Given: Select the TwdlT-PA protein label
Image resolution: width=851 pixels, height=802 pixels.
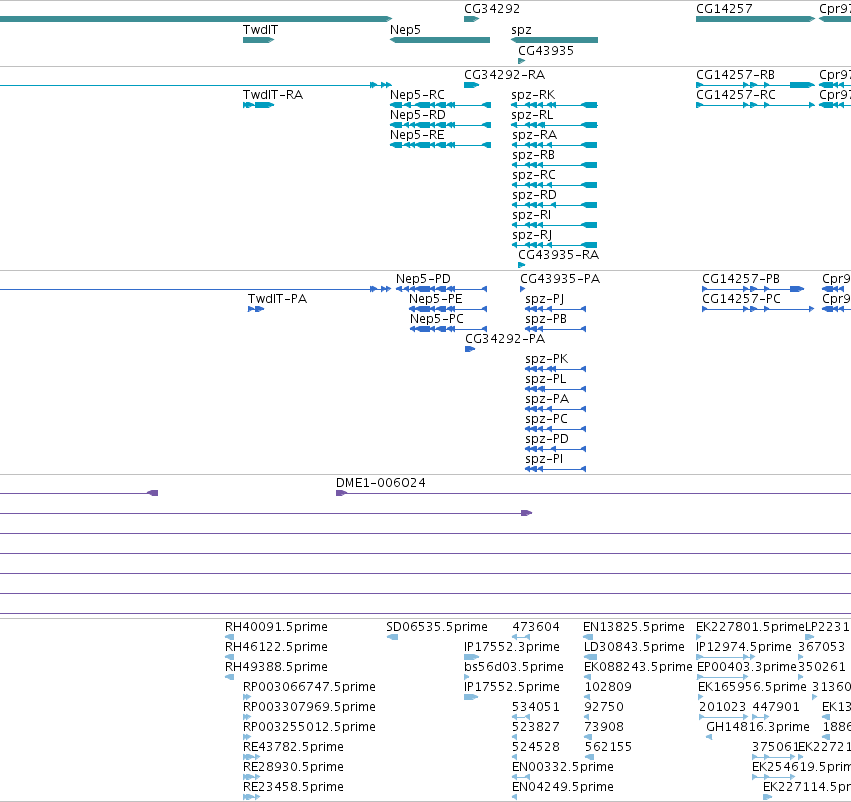Looking at the screenshot, I should pyautogui.click(x=277, y=299).
